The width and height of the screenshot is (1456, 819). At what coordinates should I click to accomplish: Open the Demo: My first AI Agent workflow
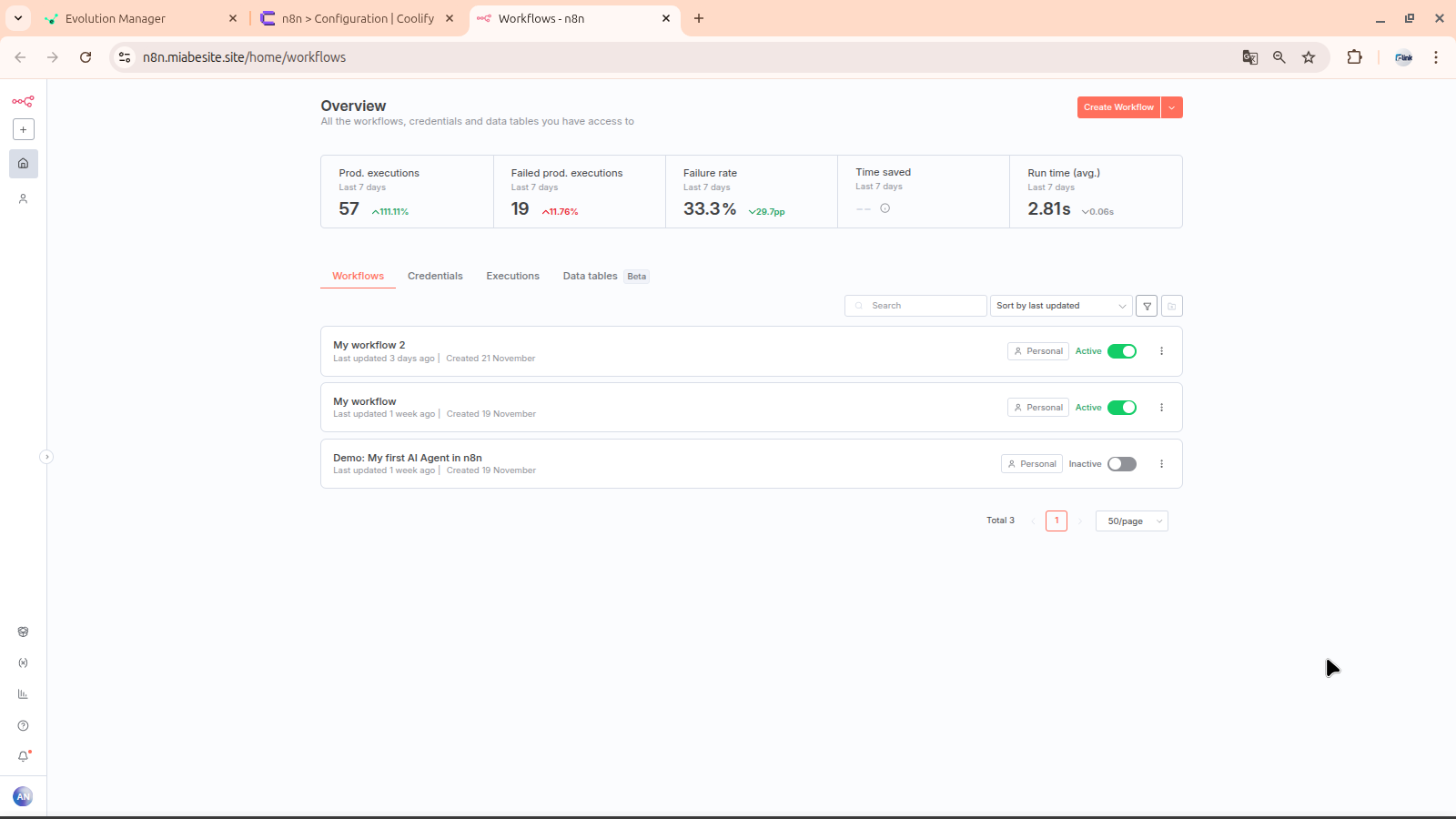coord(408,458)
